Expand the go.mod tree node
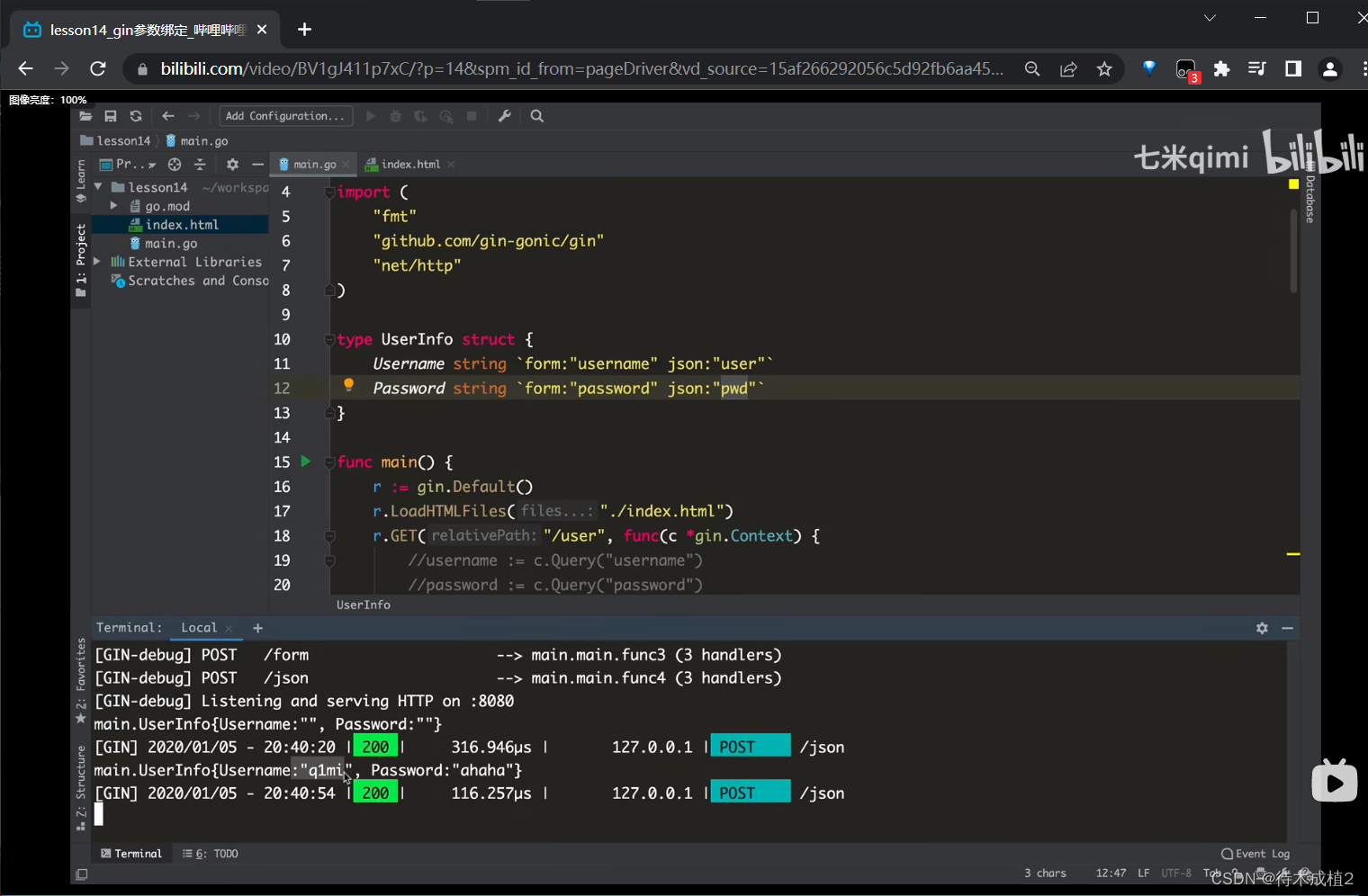 point(114,206)
